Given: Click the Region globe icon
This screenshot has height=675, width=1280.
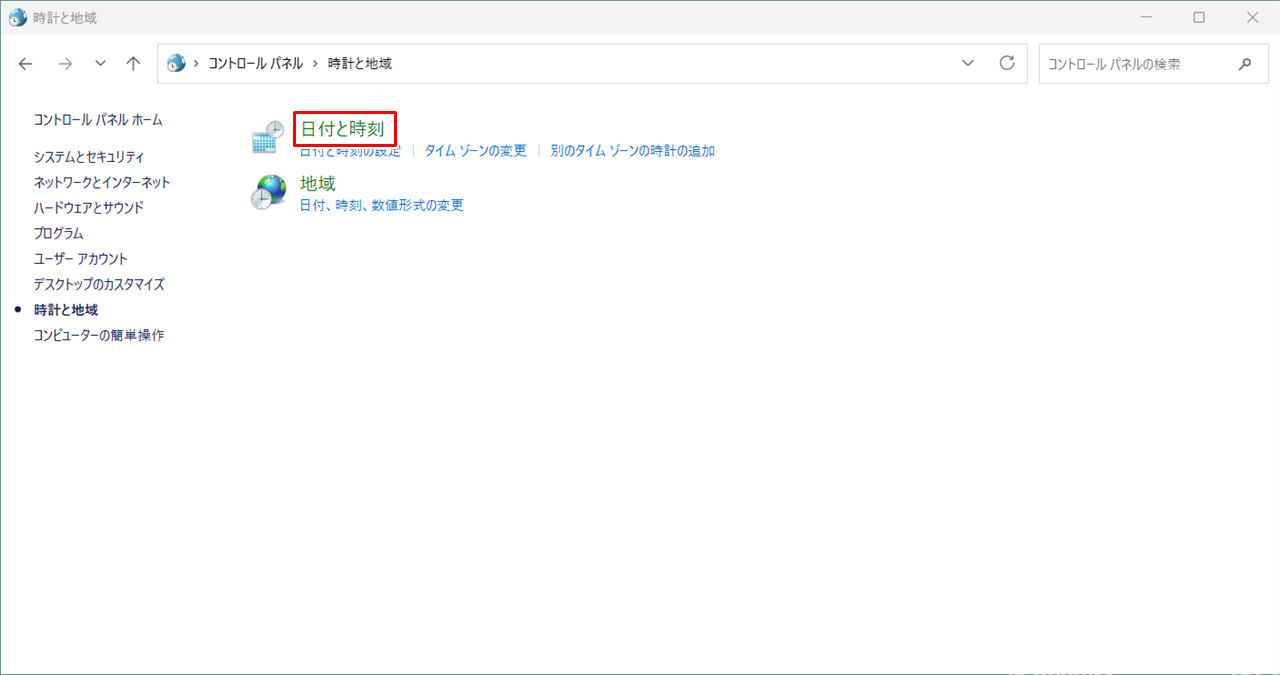Looking at the screenshot, I should (x=267, y=192).
